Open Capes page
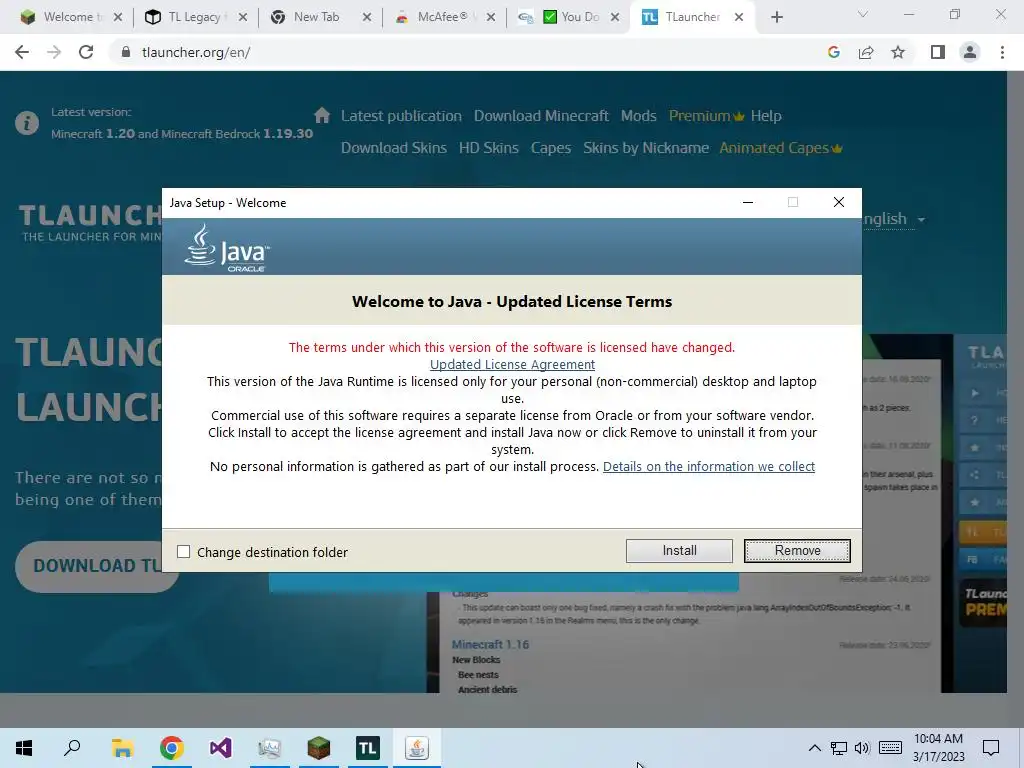Image resolution: width=1024 pixels, height=768 pixels. point(551,148)
